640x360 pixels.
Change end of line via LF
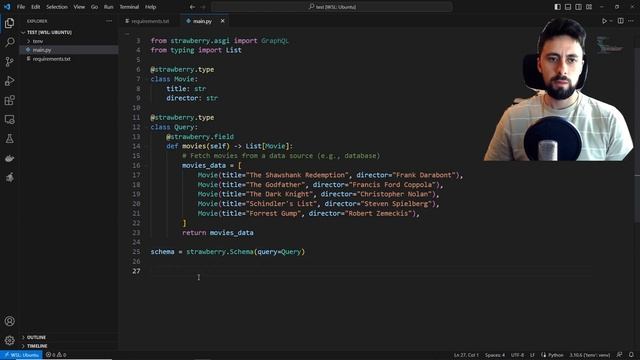(532, 355)
